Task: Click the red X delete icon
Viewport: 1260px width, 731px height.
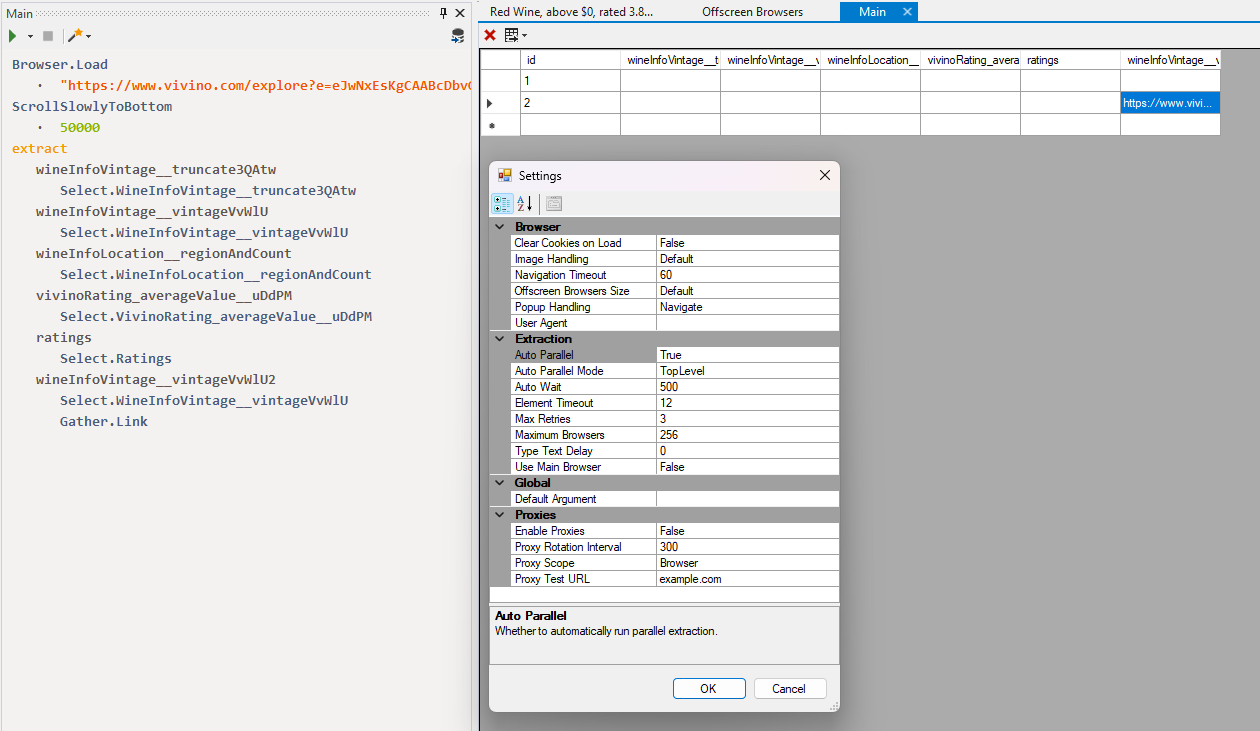Action: pos(490,35)
